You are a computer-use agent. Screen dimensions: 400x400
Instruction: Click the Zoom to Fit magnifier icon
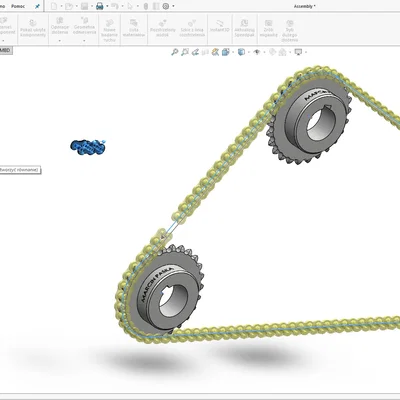(x=175, y=52)
